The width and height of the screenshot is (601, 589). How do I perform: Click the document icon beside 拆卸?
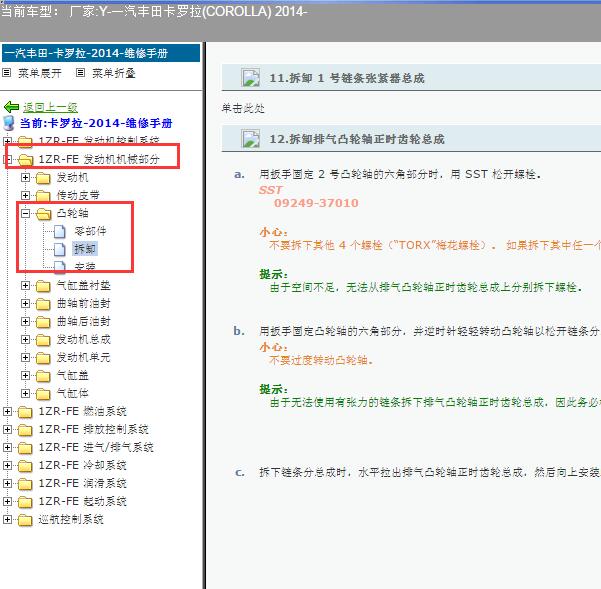coord(59,249)
